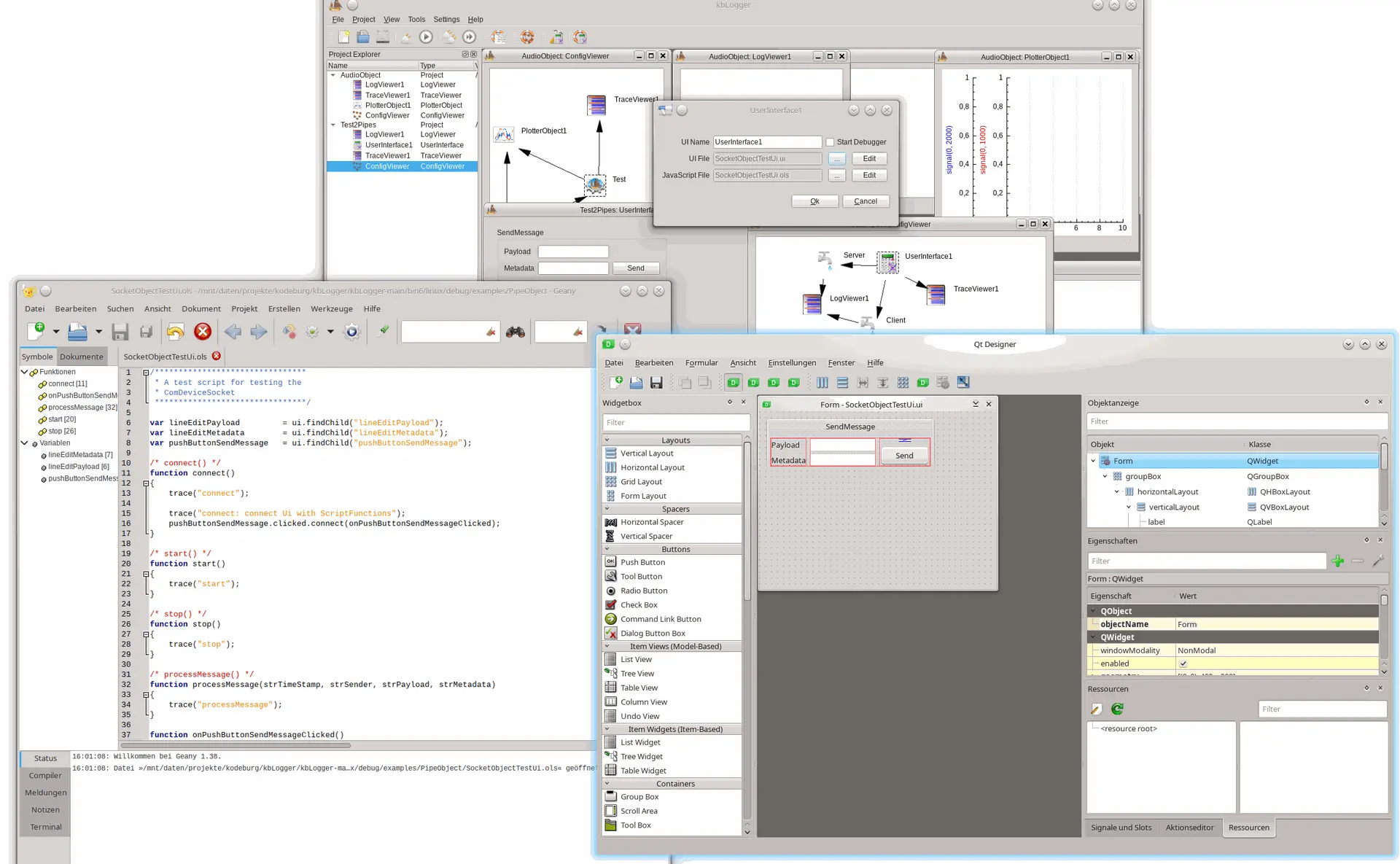The image size is (1400, 864).
Task: Click the fast-forward run icon in kbLogger toolbar
Action: 470,36
